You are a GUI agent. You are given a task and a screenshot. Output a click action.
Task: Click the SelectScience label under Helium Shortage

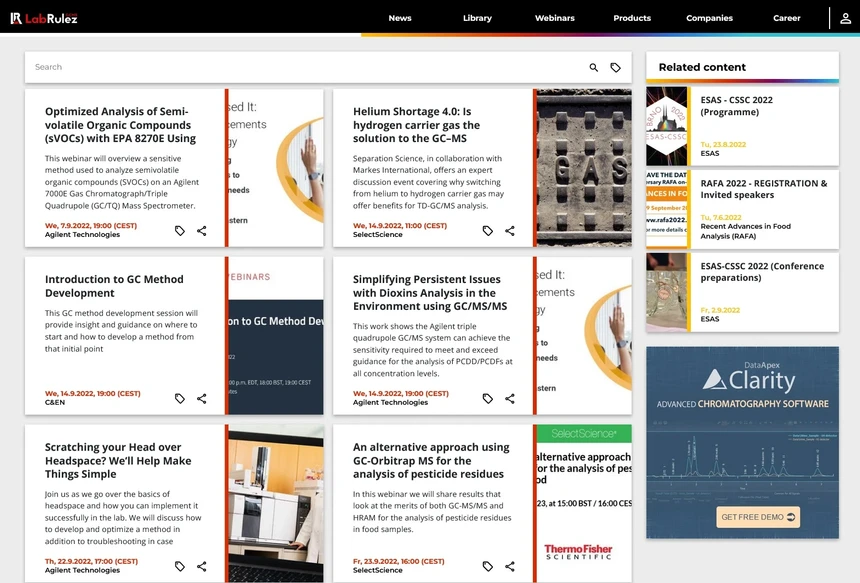point(377,235)
